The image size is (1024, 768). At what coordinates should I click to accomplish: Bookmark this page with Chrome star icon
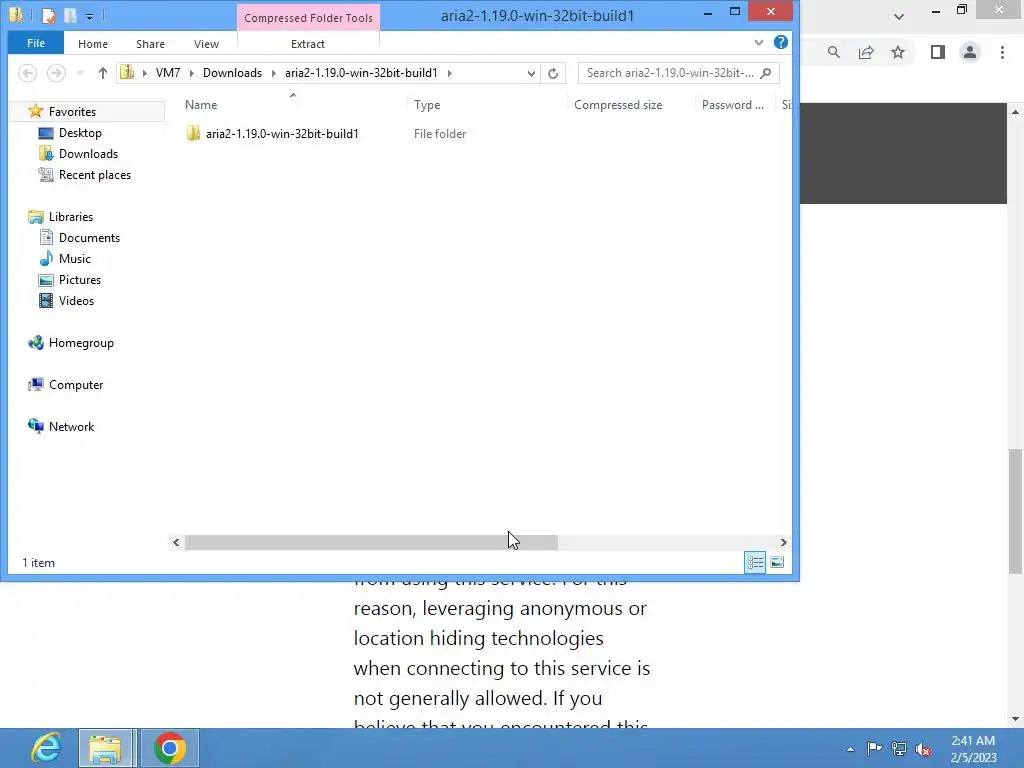point(898,52)
